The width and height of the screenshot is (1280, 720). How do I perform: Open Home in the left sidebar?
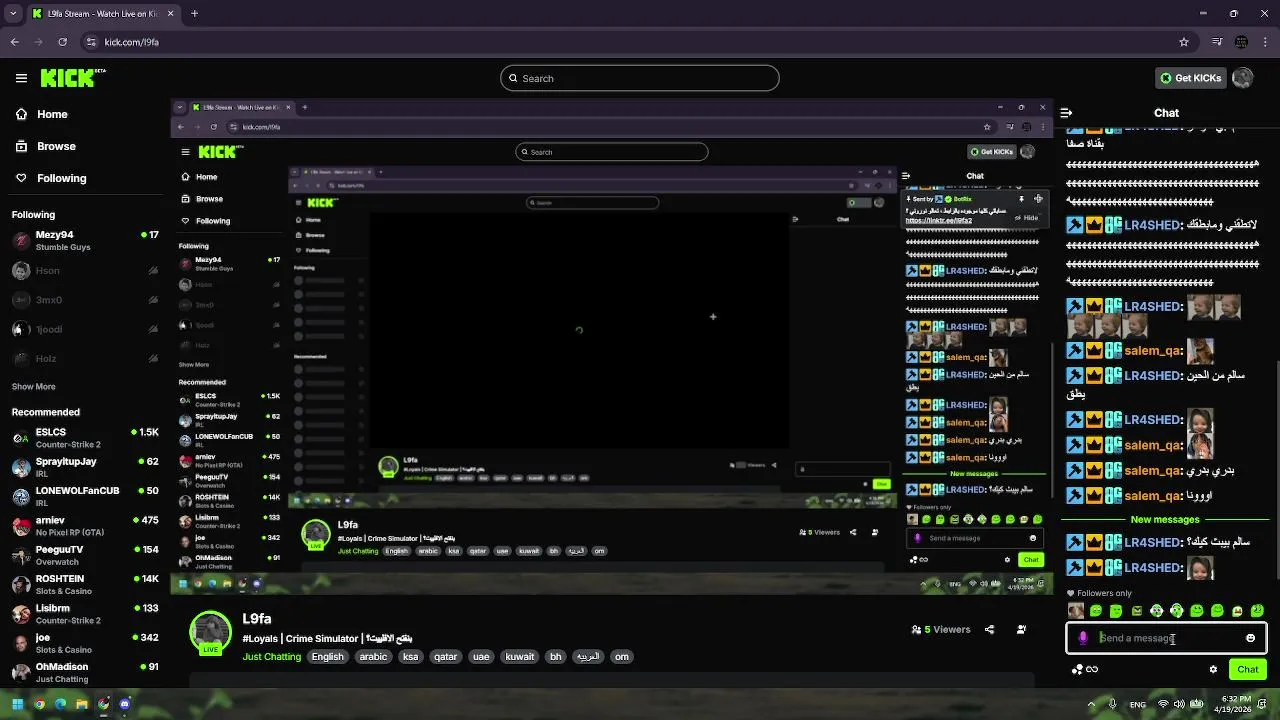click(41, 114)
